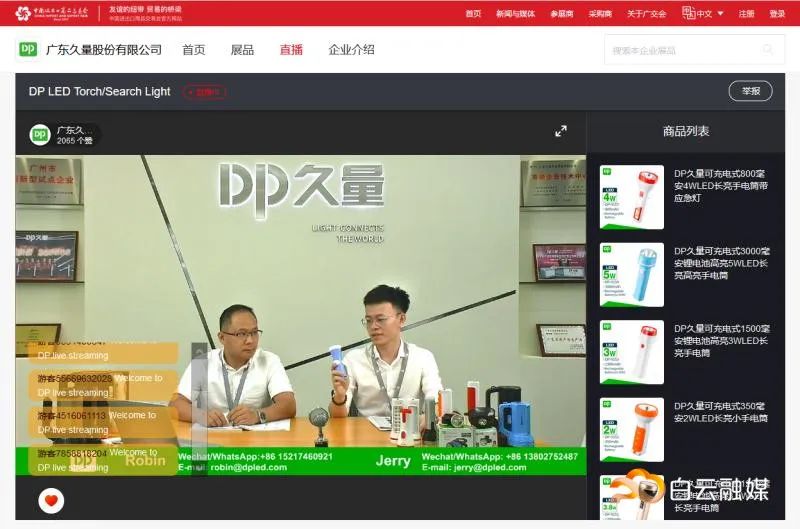Open the 企业介绍 tab
800x529 pixels.
[351, 50]
